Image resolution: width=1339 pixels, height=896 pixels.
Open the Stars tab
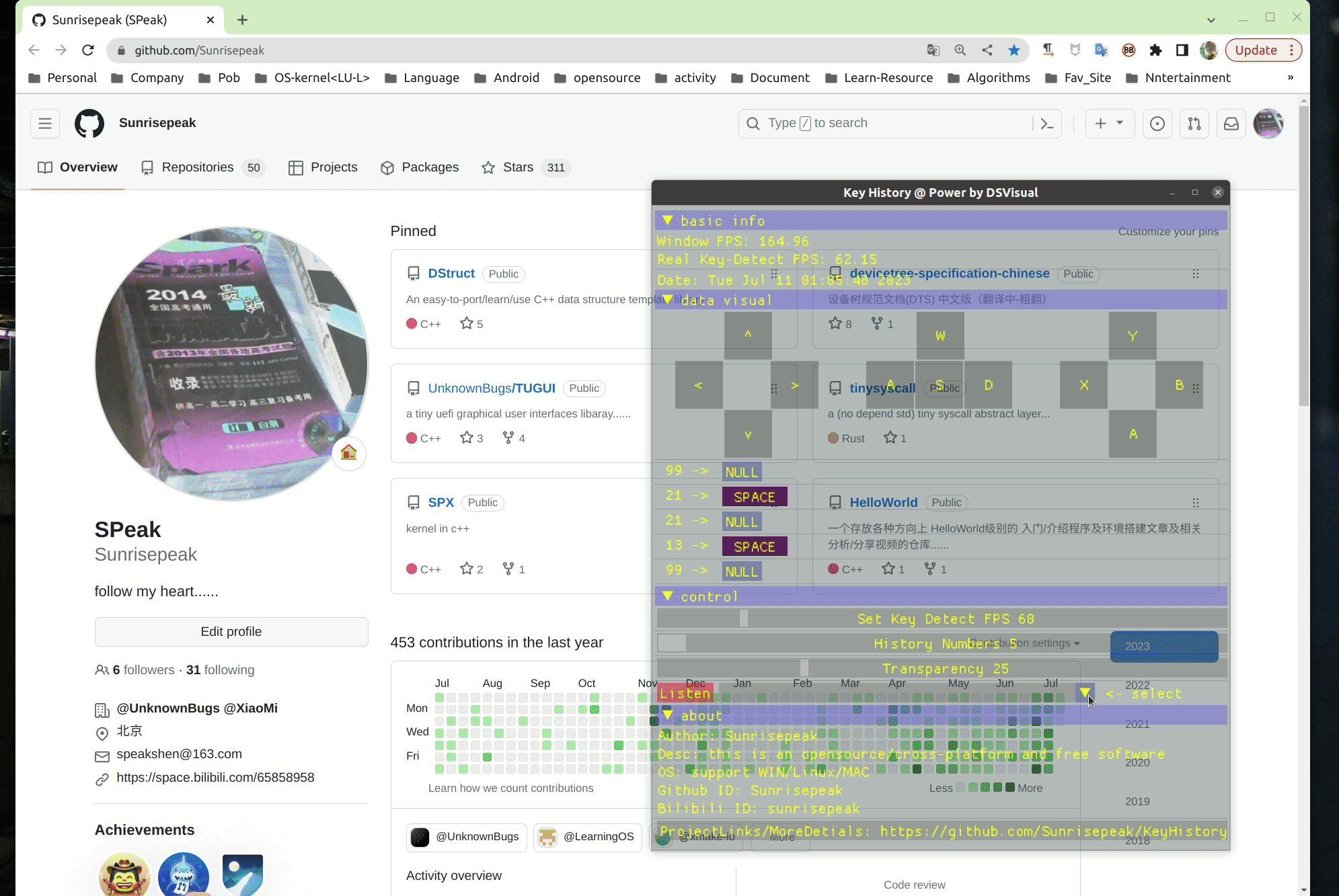coord(519,167)
